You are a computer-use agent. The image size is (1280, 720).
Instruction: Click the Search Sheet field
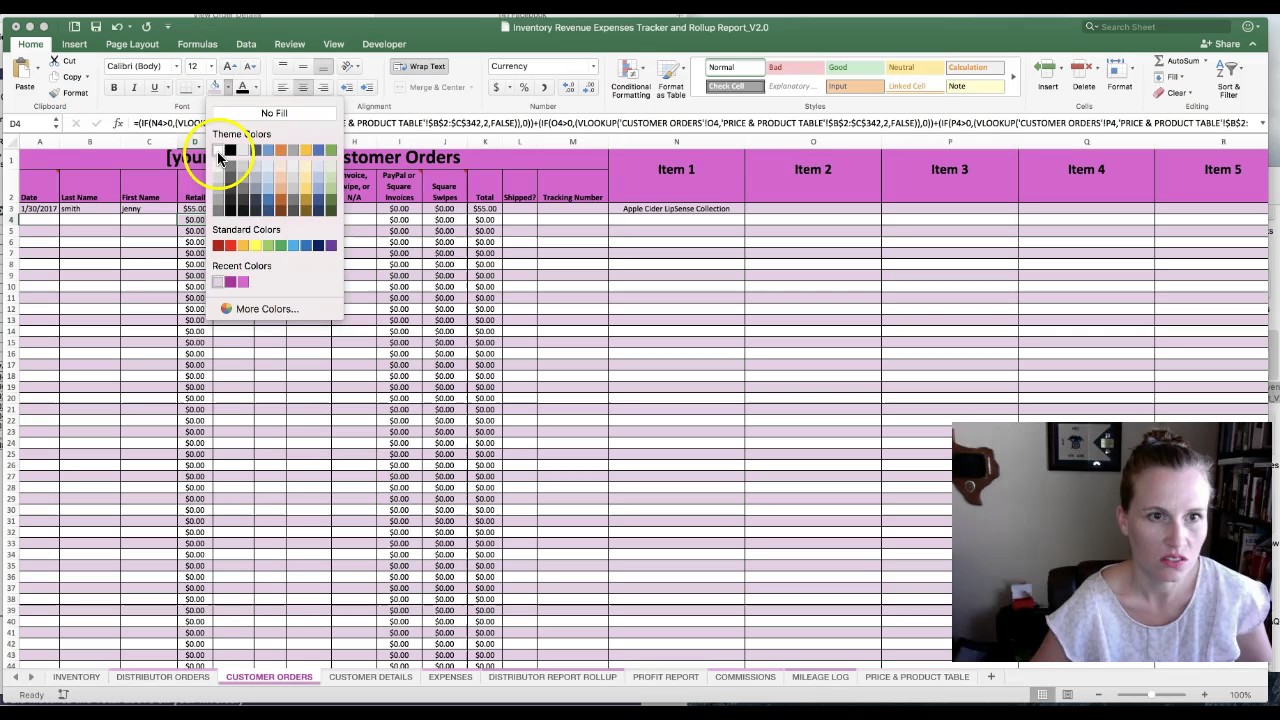(x=1158, y=27)
